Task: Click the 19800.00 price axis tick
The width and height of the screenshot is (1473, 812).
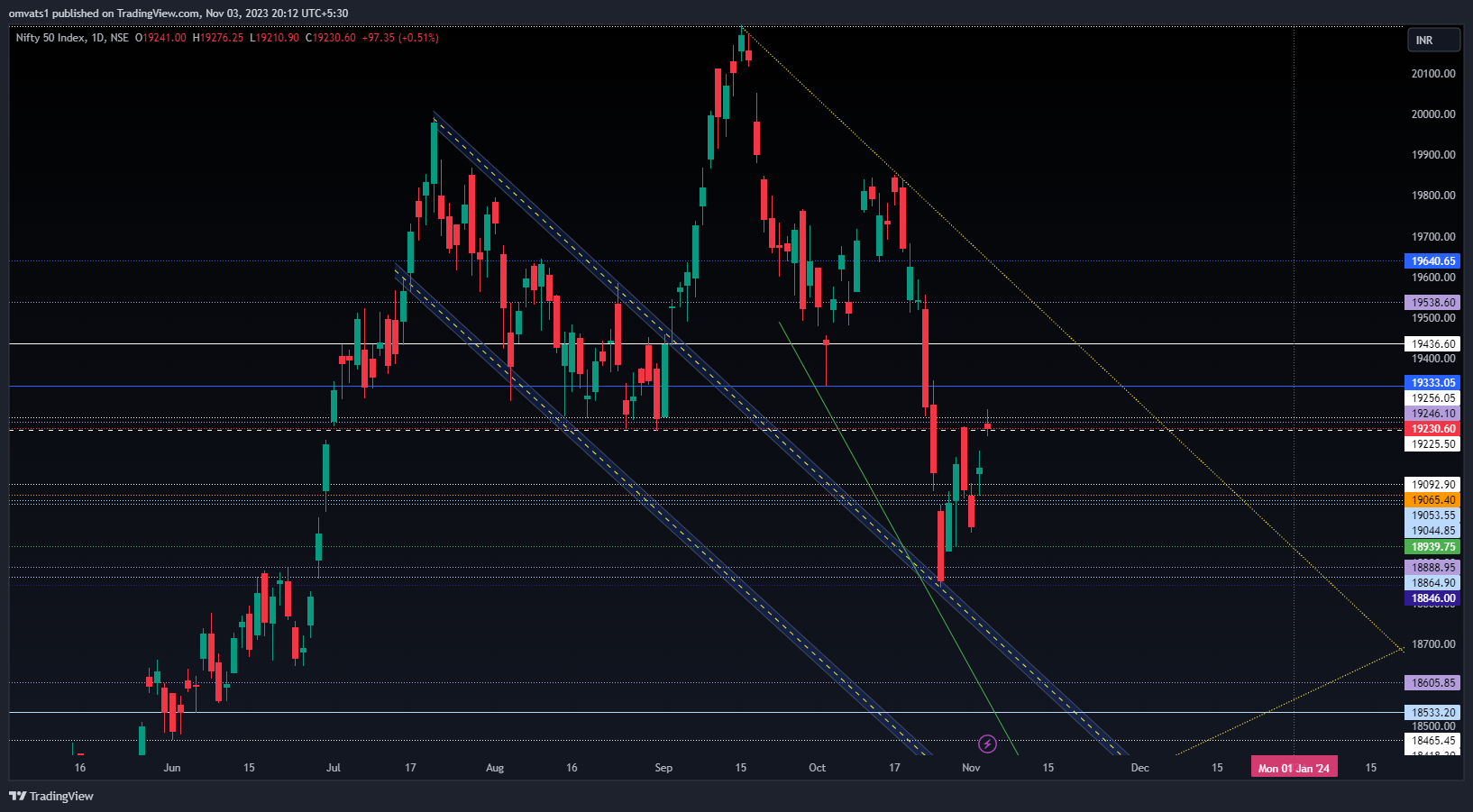Action: [1433, 196]
